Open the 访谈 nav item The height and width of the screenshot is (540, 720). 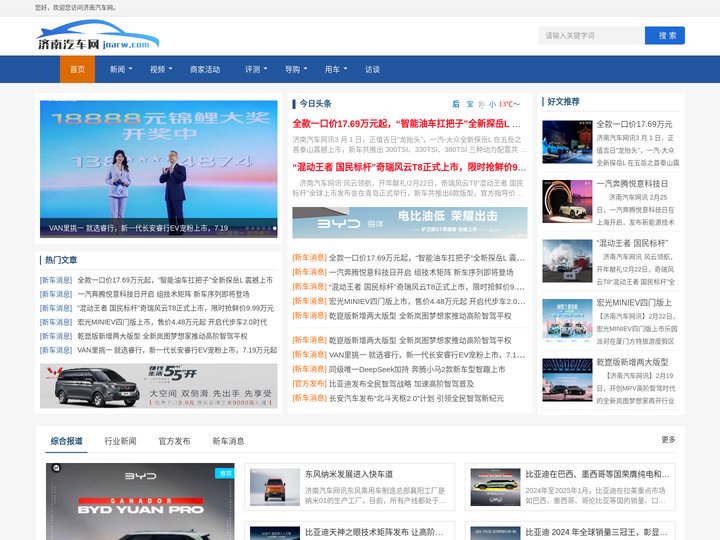[372, 69]
